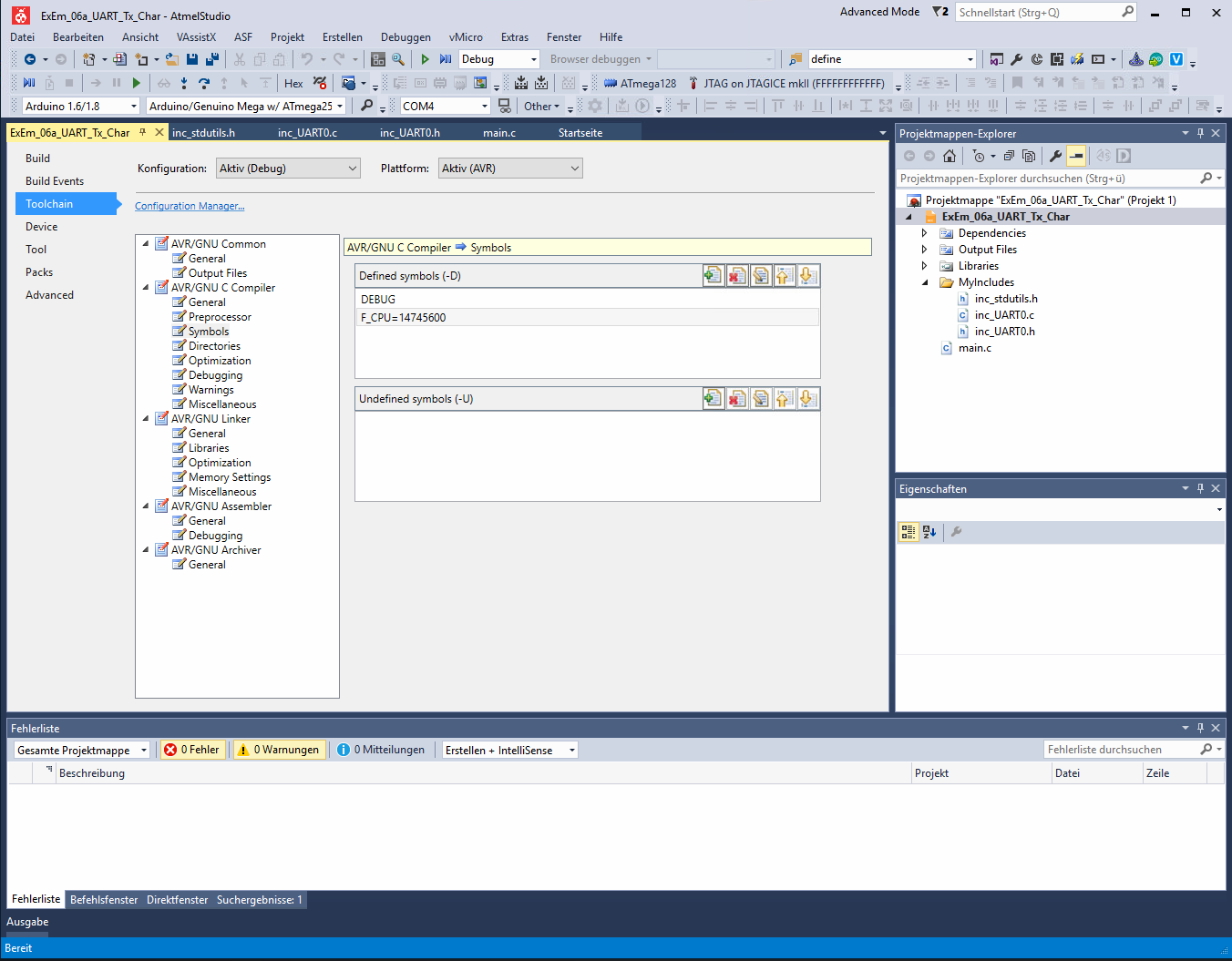The height and width of the screenshot is (961, 1232).
Task: Collapse the MyIncludes folder node
Action: [x=924, y=282]
